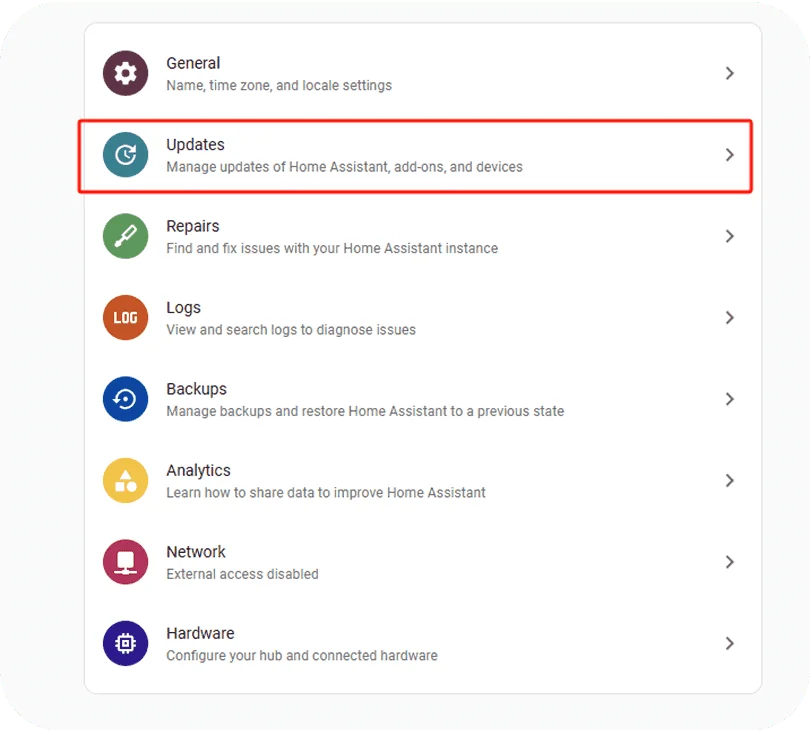This screenshot has width=810, height=730.
Task: Open the Backups settings label
Action: click(196, 389)
